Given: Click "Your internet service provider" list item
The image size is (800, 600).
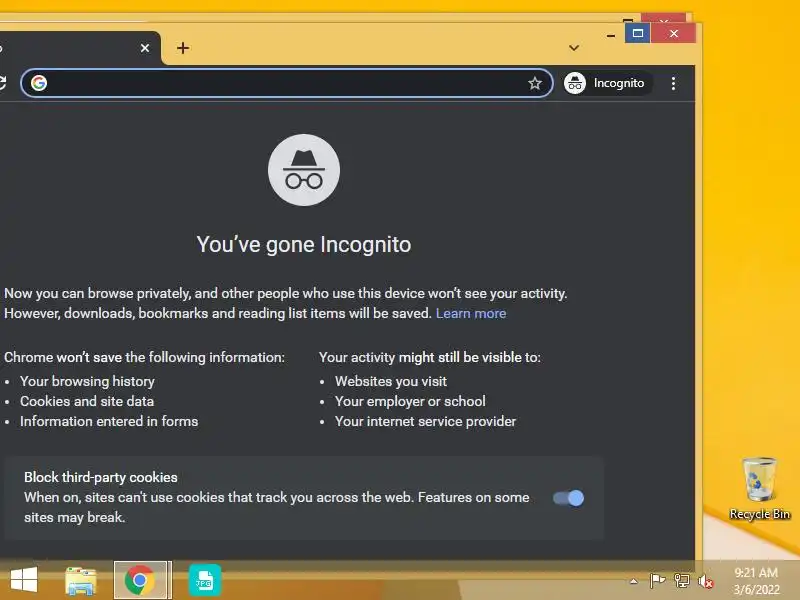Looking at the screenshot, I should click(426, 421).
